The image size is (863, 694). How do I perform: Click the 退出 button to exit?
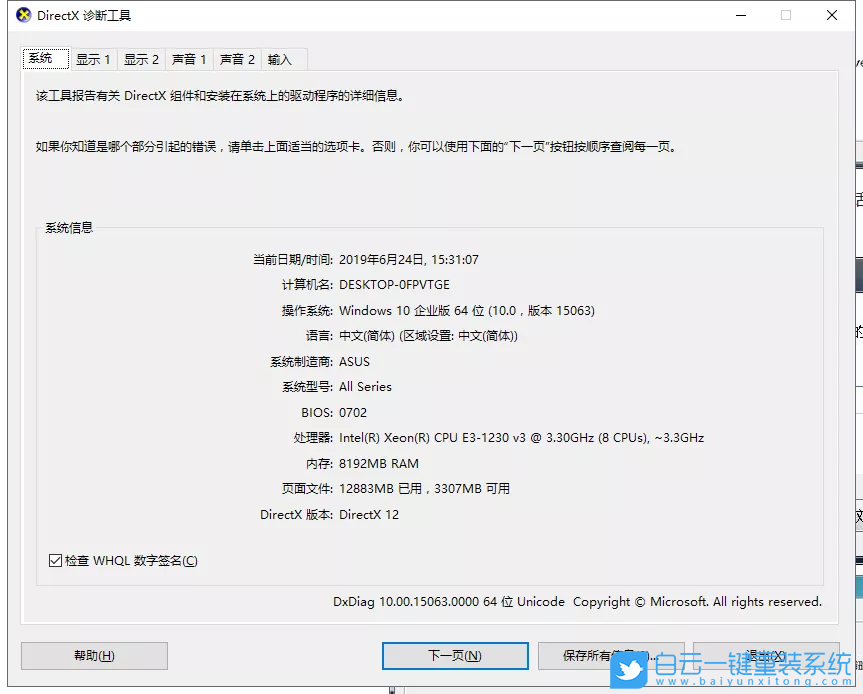pyautogui.click(x=769, y=656)
